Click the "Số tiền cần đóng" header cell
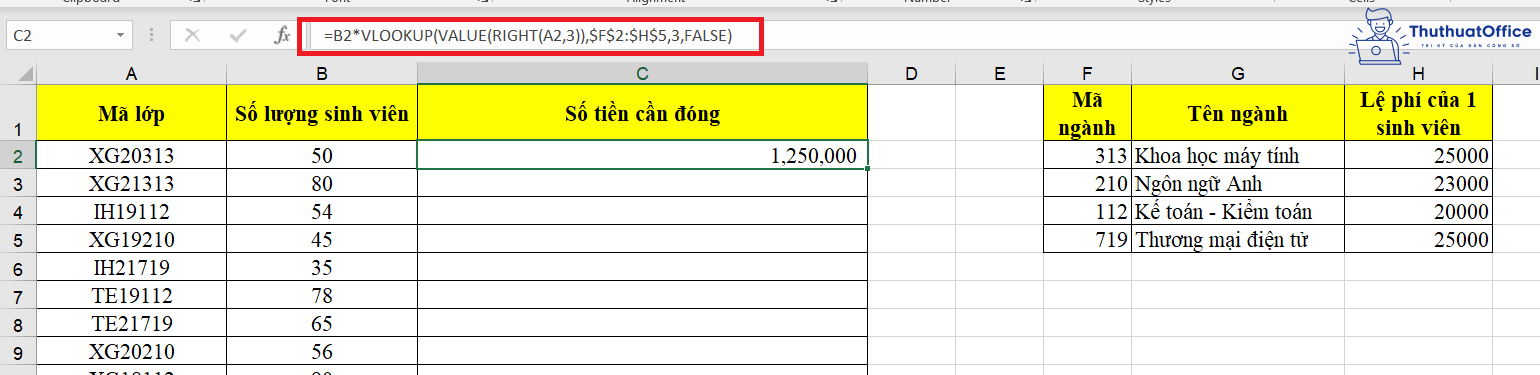The height and width of the screenshot is (375, 1540). coord(642,113)
